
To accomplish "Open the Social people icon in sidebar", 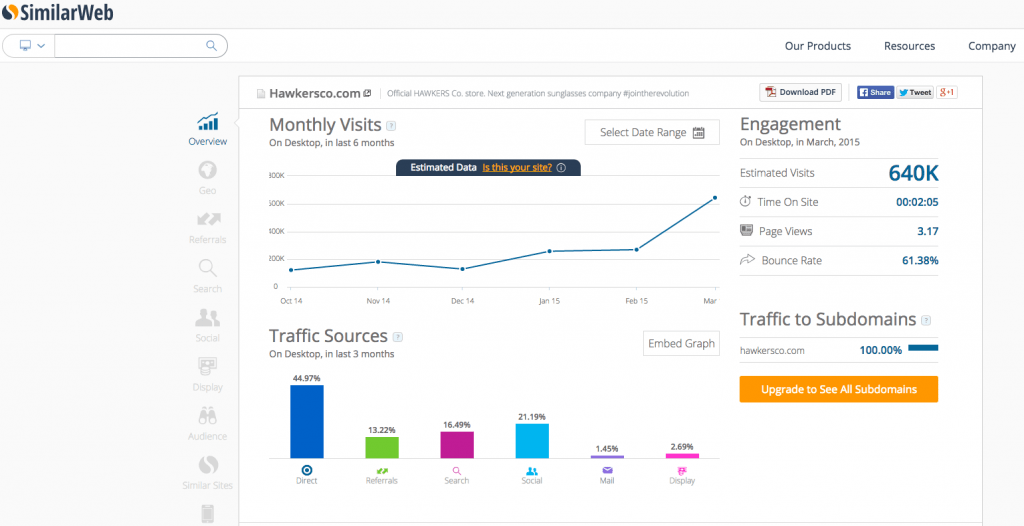I will pyautogui.click(x=208, y=318).
